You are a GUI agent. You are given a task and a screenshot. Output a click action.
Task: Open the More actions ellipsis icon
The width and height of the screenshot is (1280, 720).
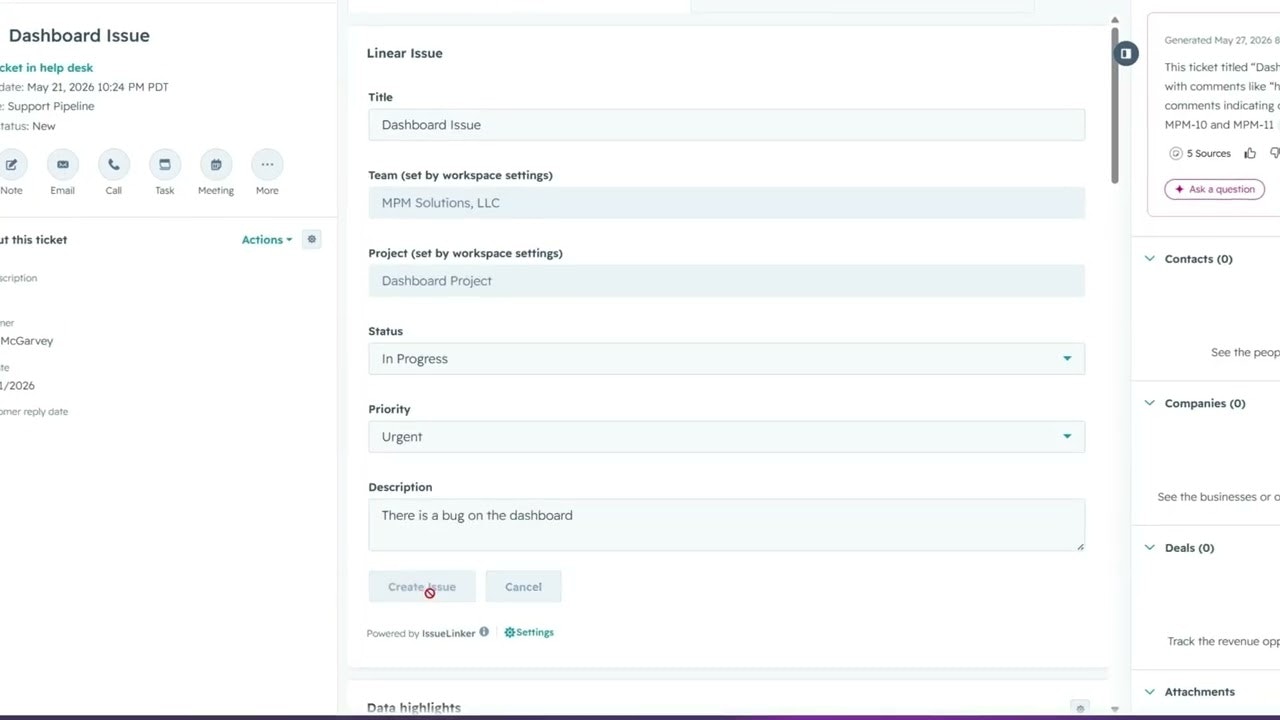coord(267,165)
